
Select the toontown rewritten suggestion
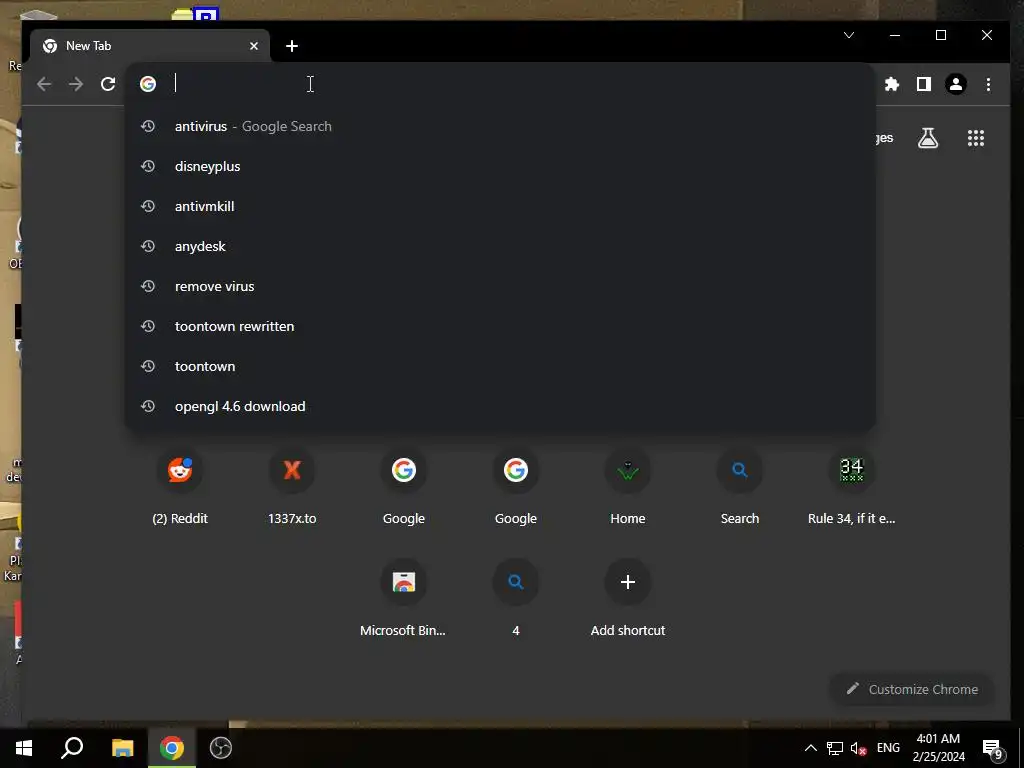click(x=500, y=326)
